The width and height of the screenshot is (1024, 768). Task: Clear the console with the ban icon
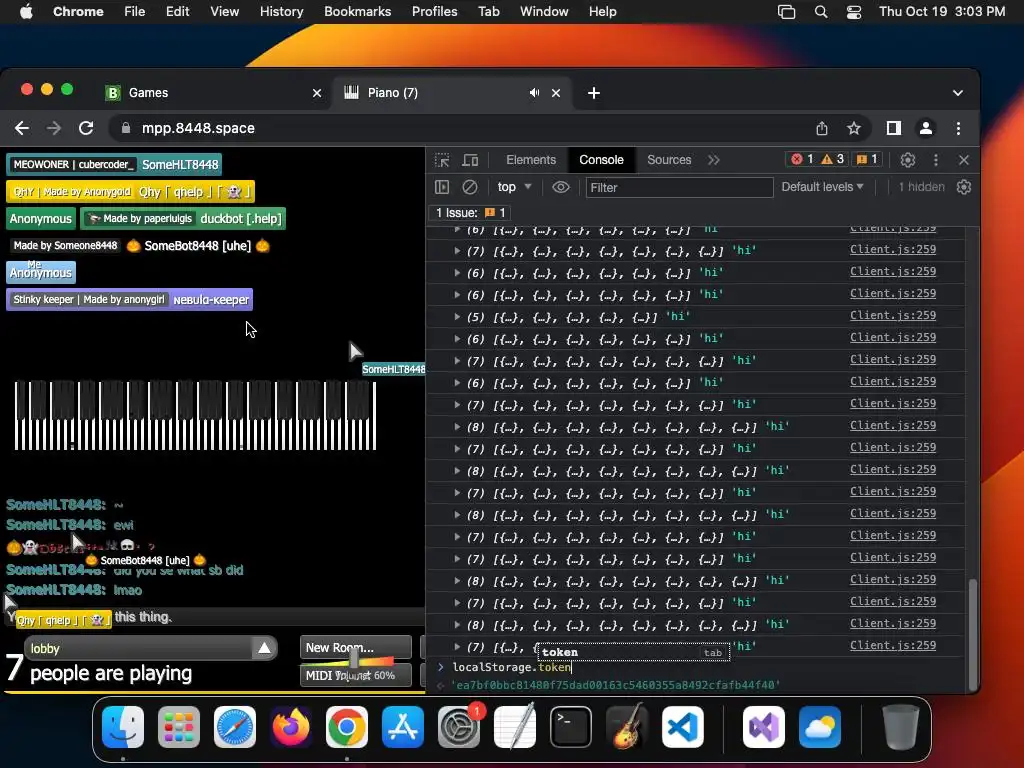[x=470, y=187]
